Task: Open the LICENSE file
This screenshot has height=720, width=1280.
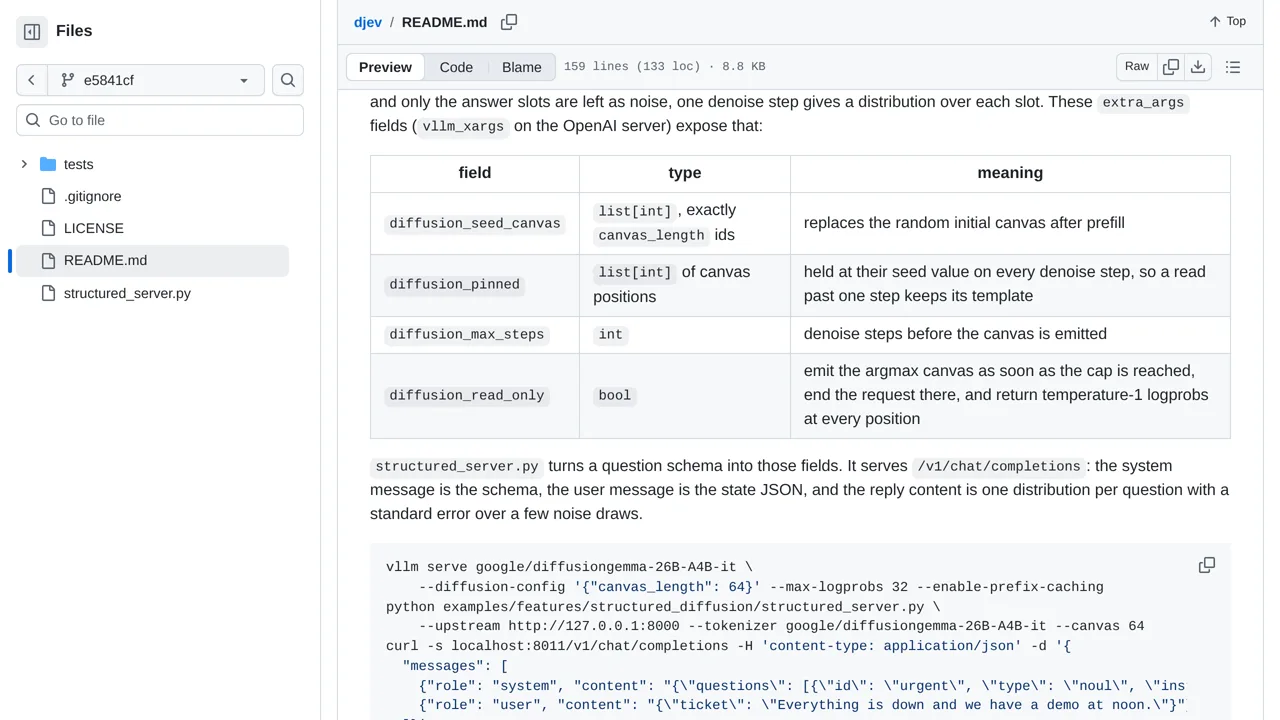Action: coord(93,228)
